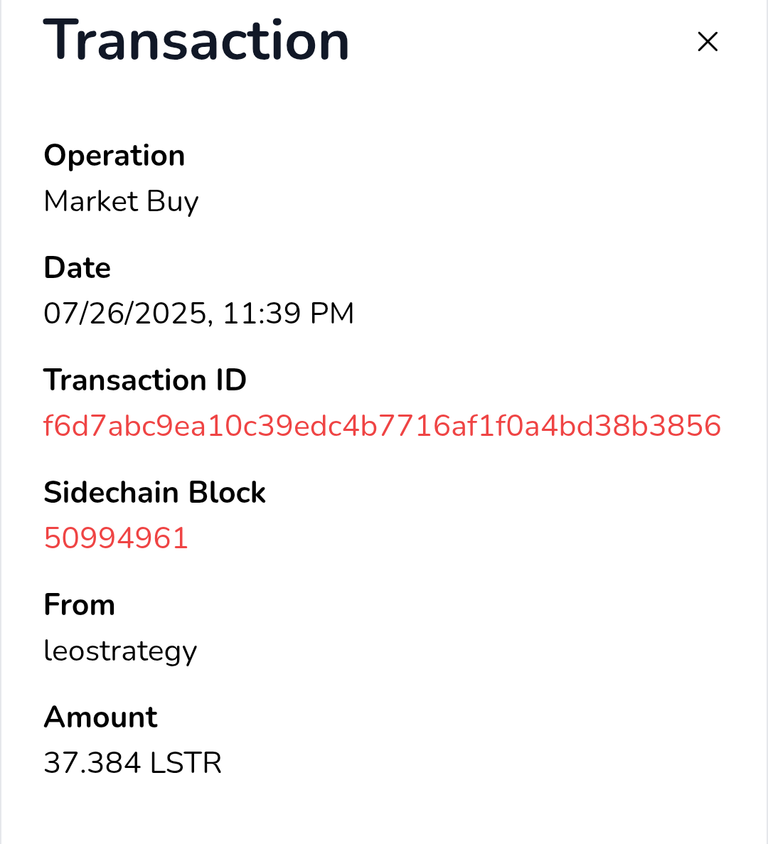Click the leostrategy account name
This screenshot has height=844, width=768.
[x=120, y=652]
